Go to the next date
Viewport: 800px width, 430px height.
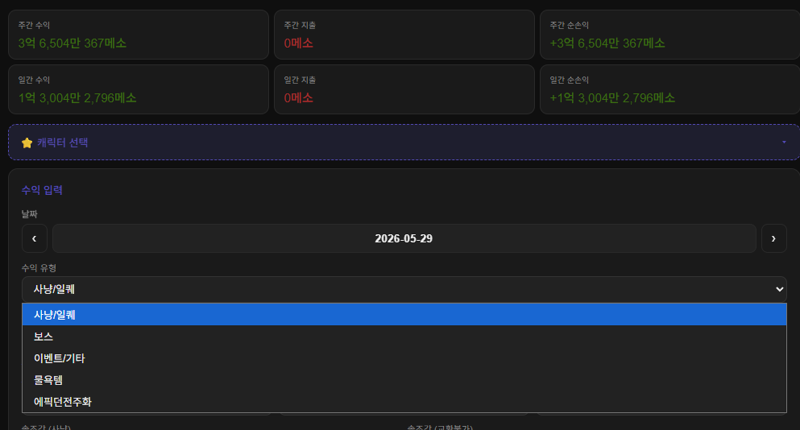click(773, 238)
